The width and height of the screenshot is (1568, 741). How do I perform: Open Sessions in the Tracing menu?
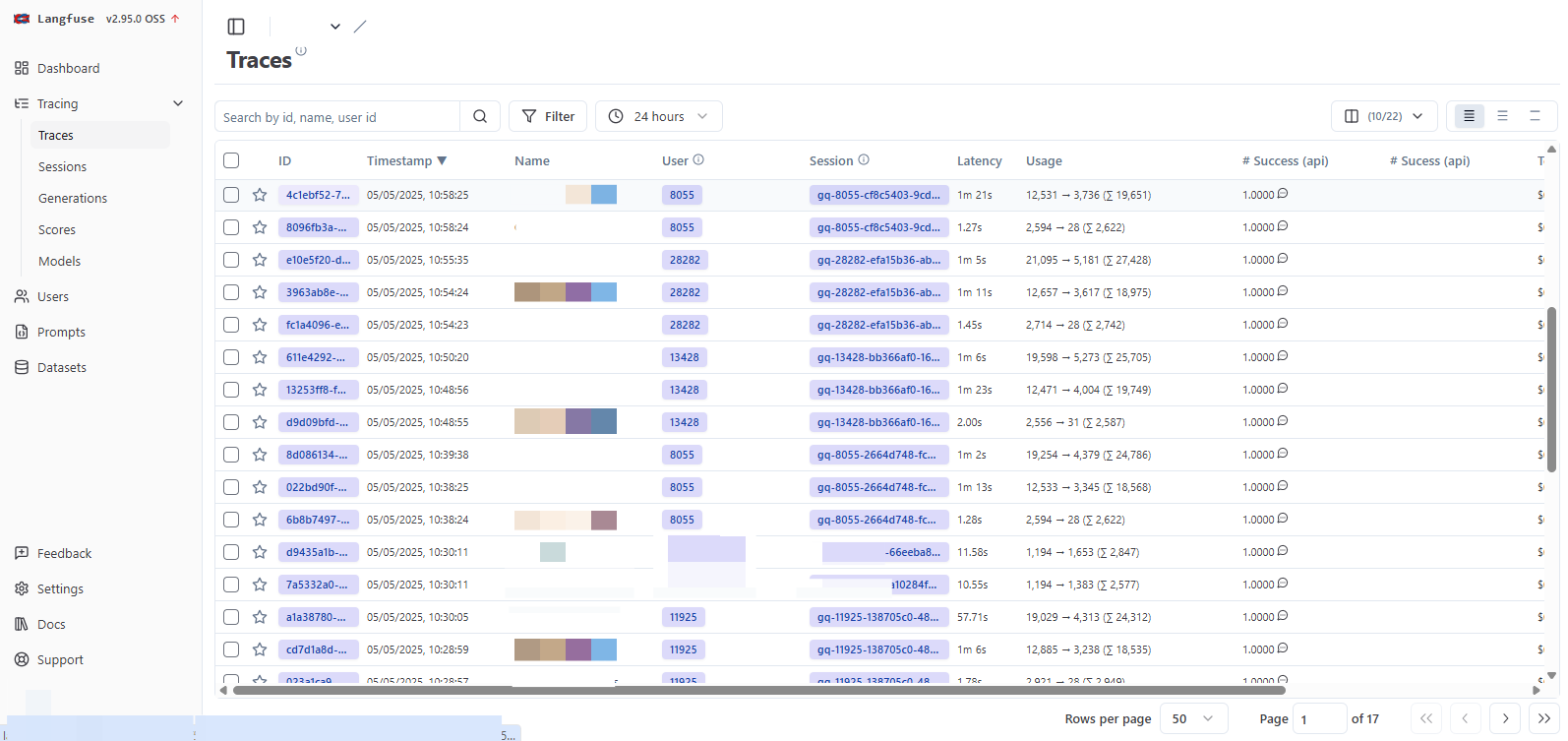click(63, 167)
